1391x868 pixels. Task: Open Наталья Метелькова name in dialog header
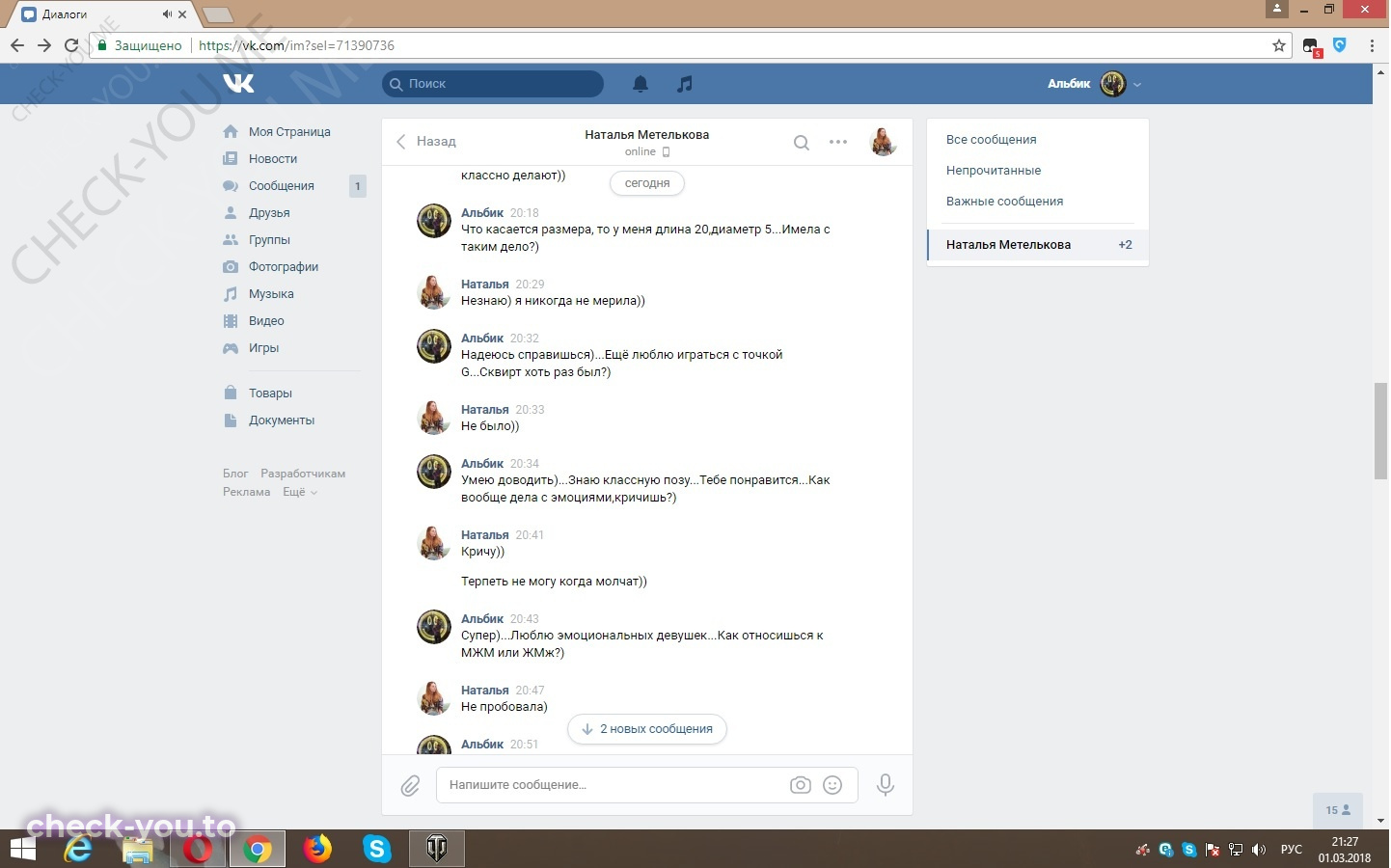pyautogui.click(x=646, y=135)
